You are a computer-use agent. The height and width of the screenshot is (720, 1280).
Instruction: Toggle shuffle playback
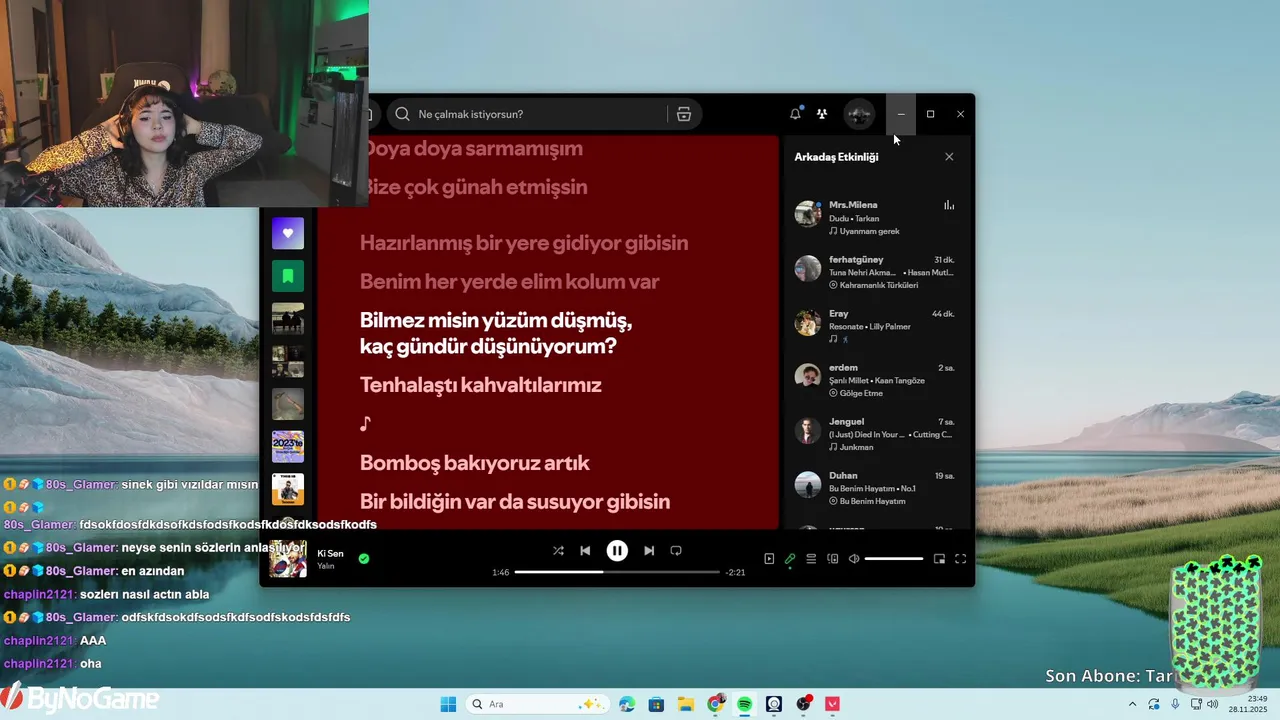[x=558, y=551]
